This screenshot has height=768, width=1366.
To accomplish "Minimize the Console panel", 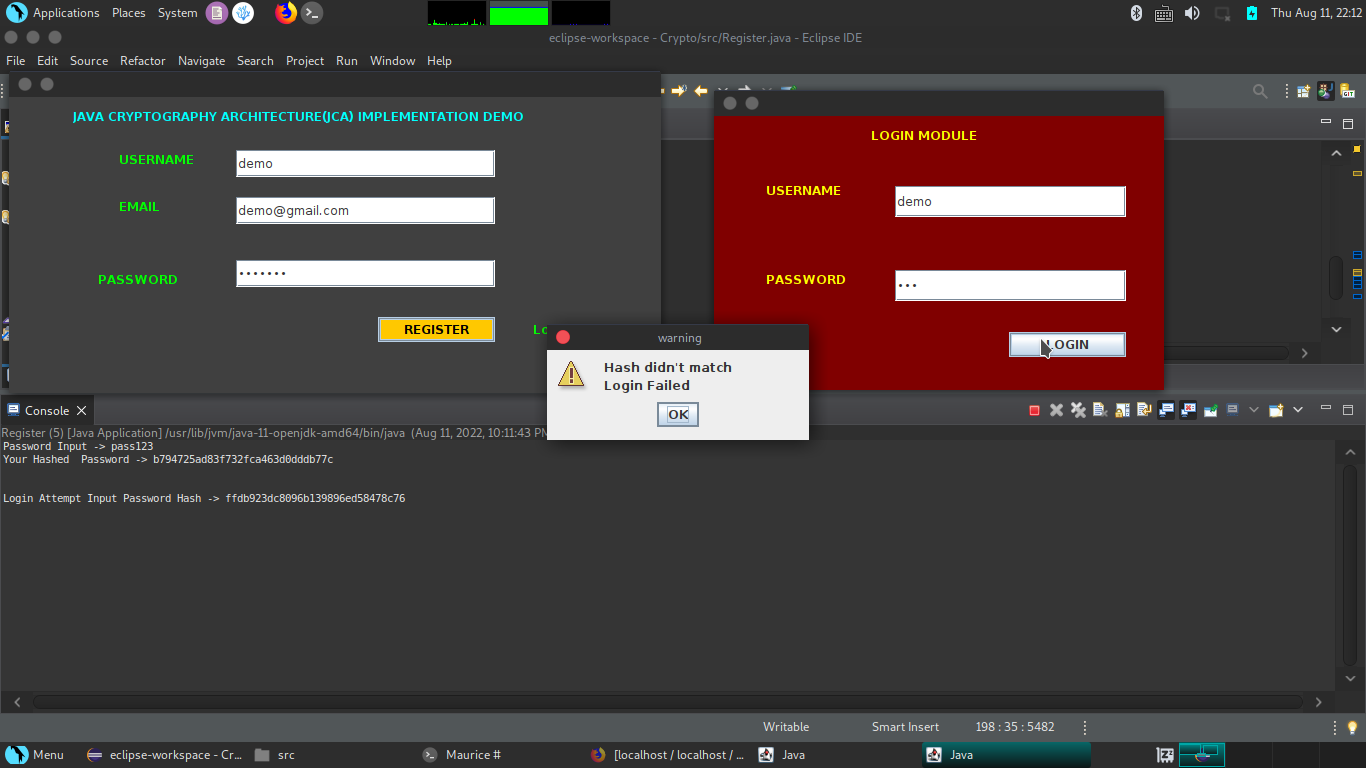I will [1326, 408].
